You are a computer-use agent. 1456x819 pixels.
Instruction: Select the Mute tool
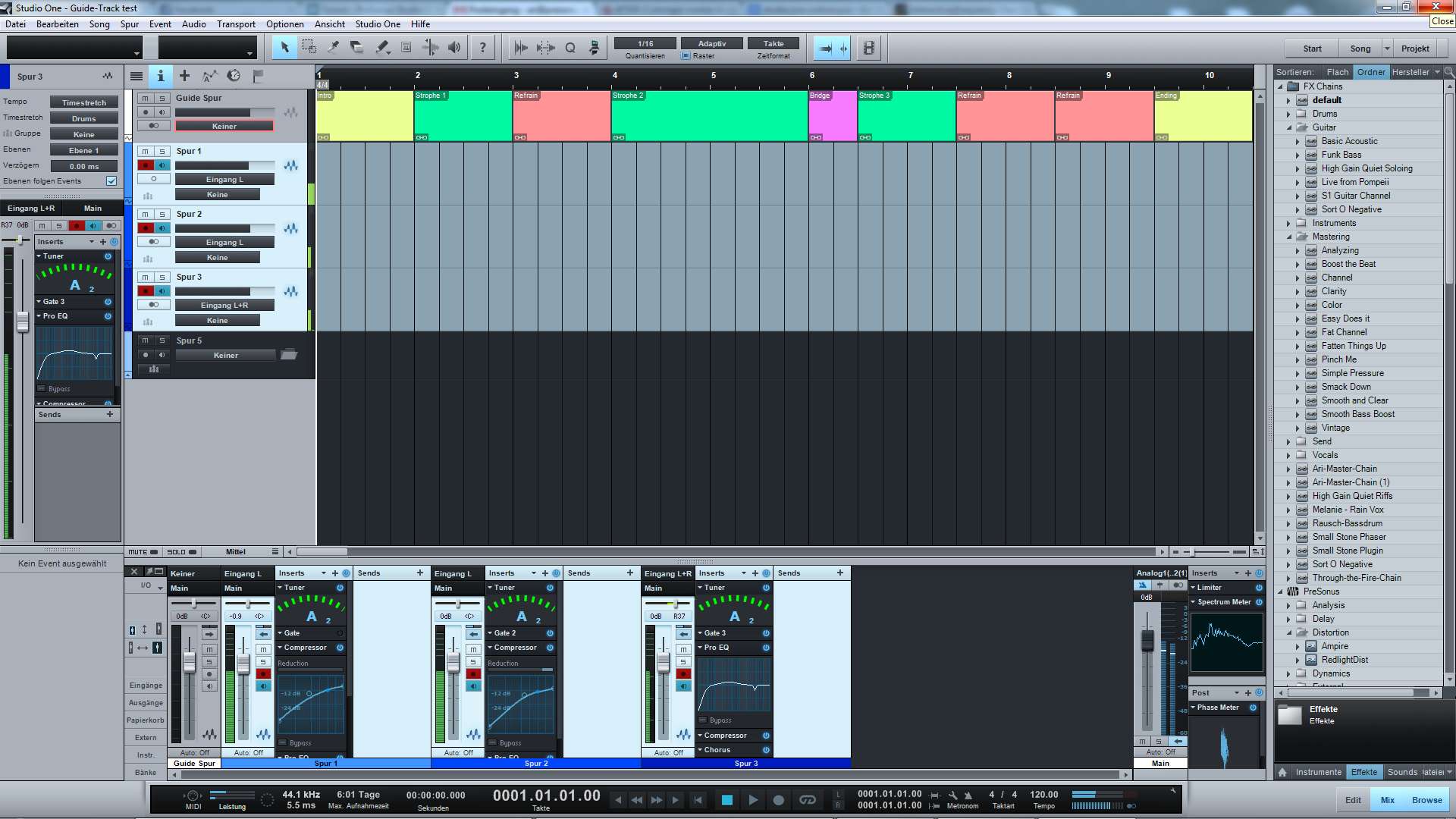click(406, 48)
